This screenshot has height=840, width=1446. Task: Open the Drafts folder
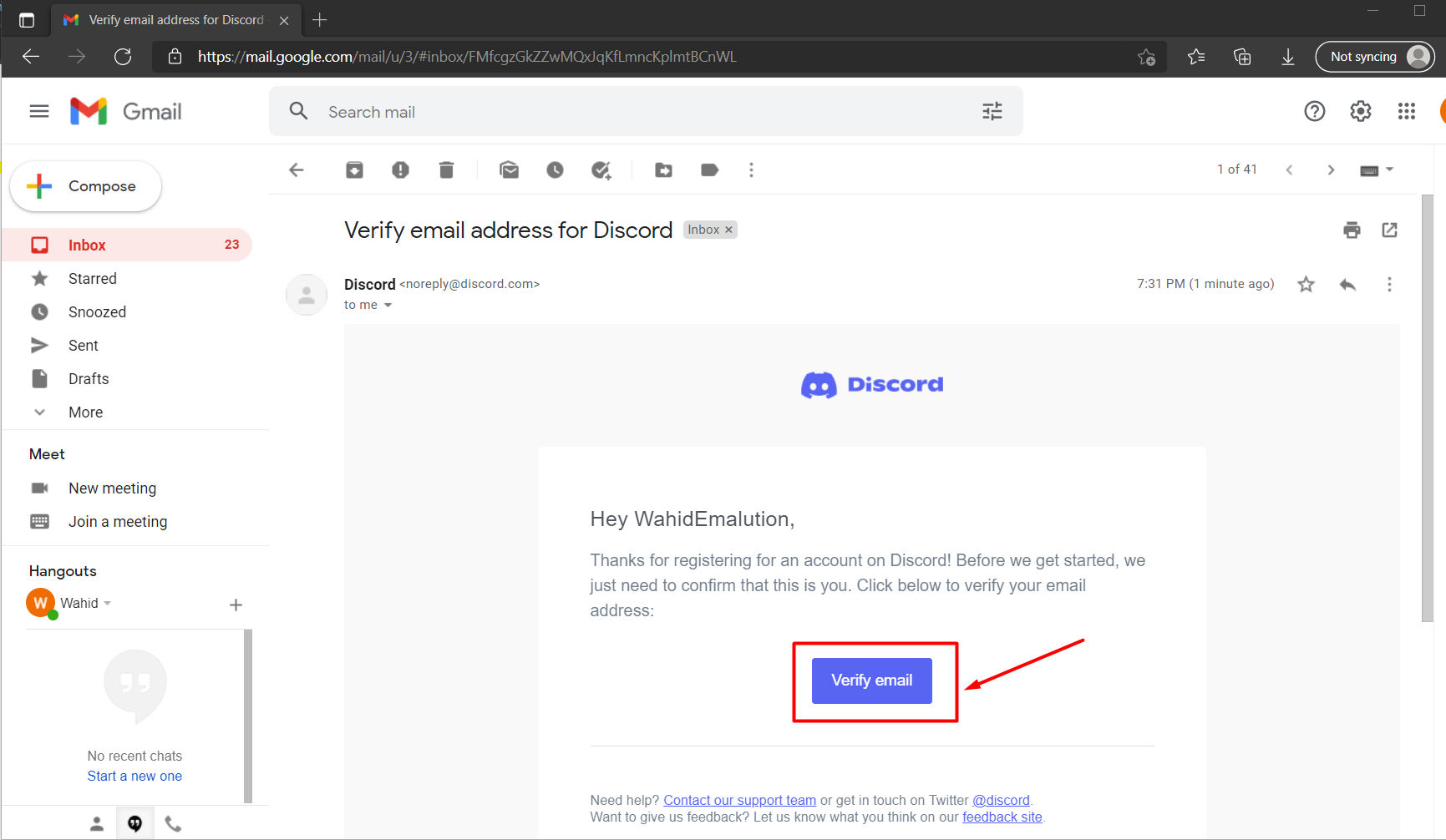[127, 379]
